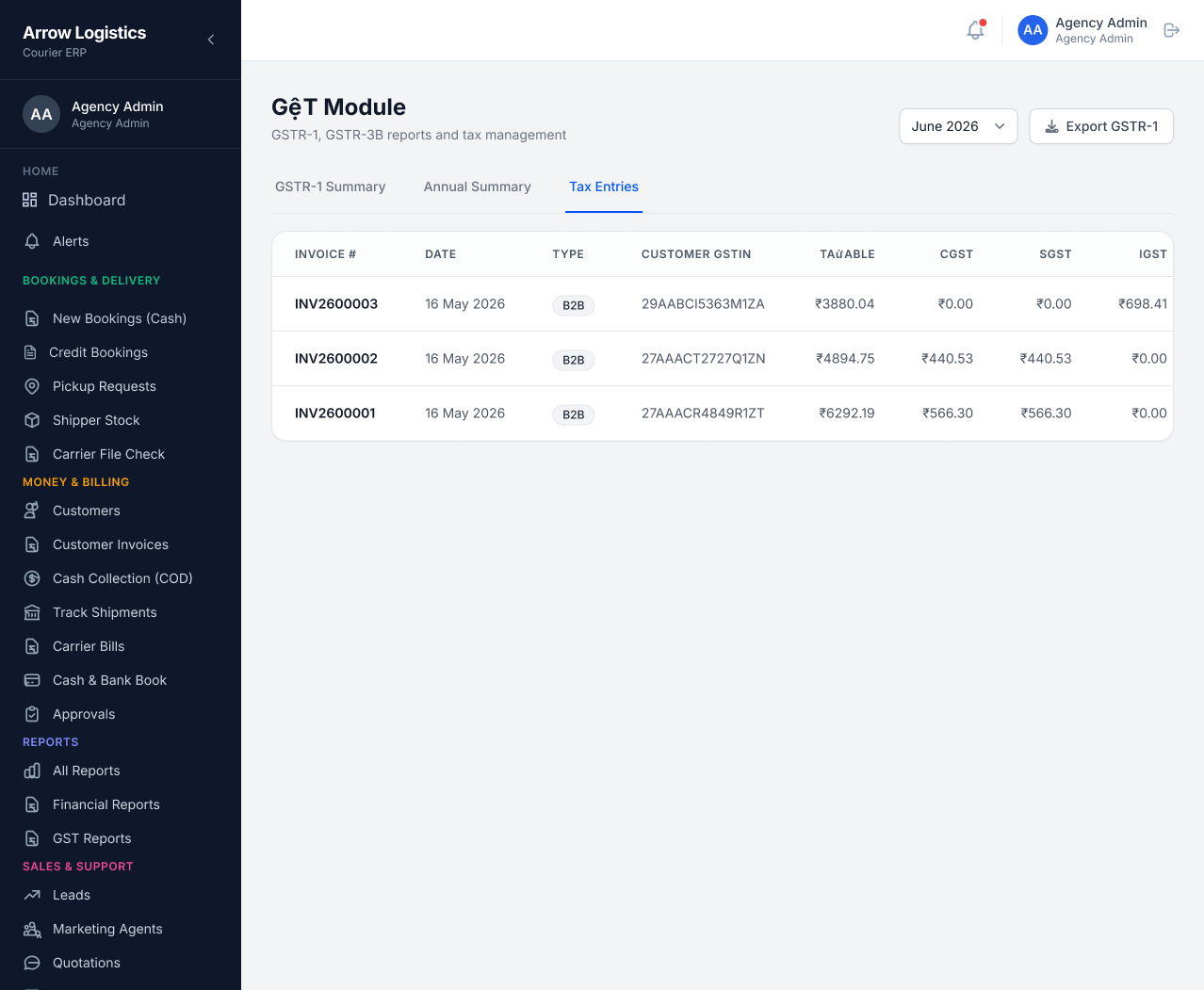Click Cash Collection (COD) coin icon
1204x990 pixels.
(x=32, y=578)
